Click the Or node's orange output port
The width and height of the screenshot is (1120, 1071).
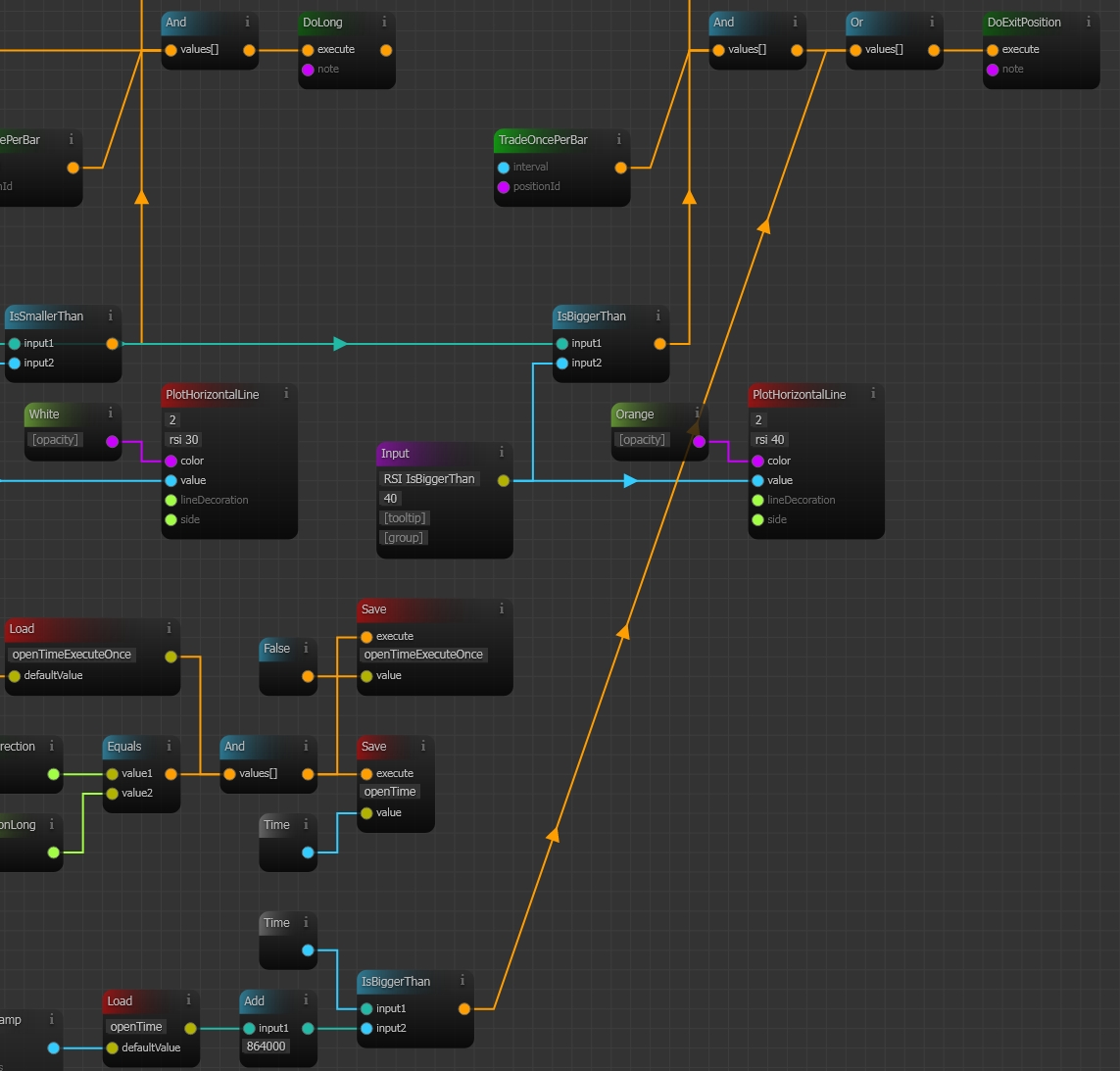click(934, 50)
